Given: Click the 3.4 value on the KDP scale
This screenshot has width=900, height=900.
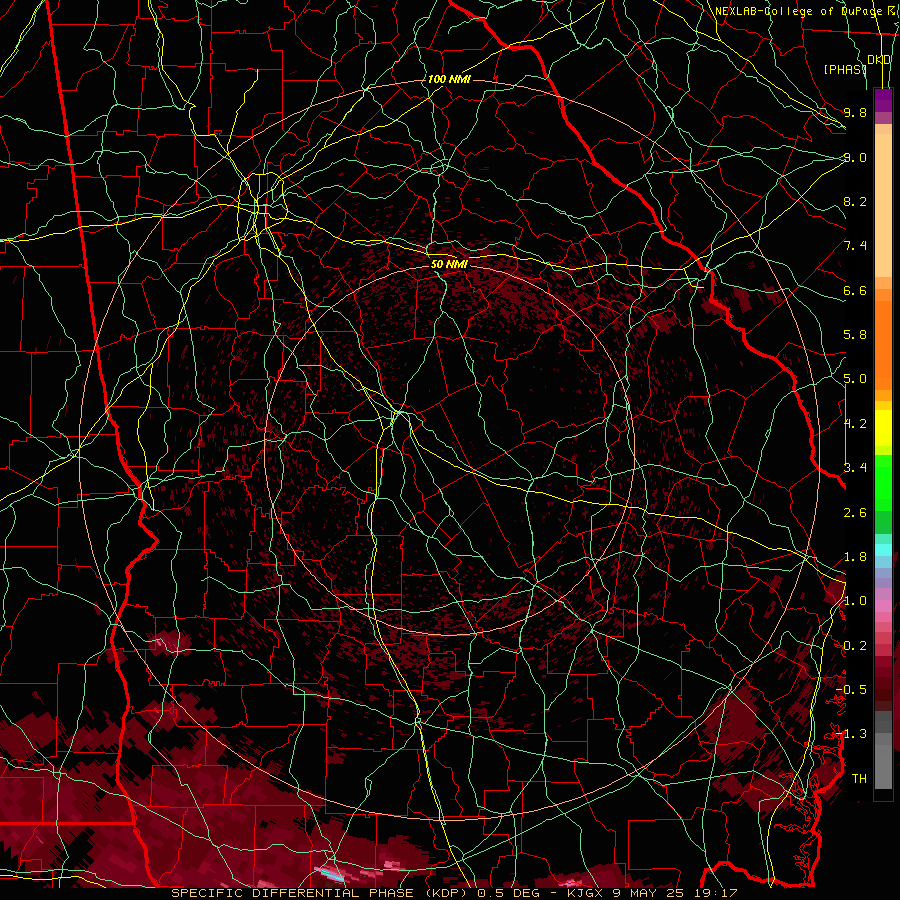Looking at the screenshot, I should [855, 467].
